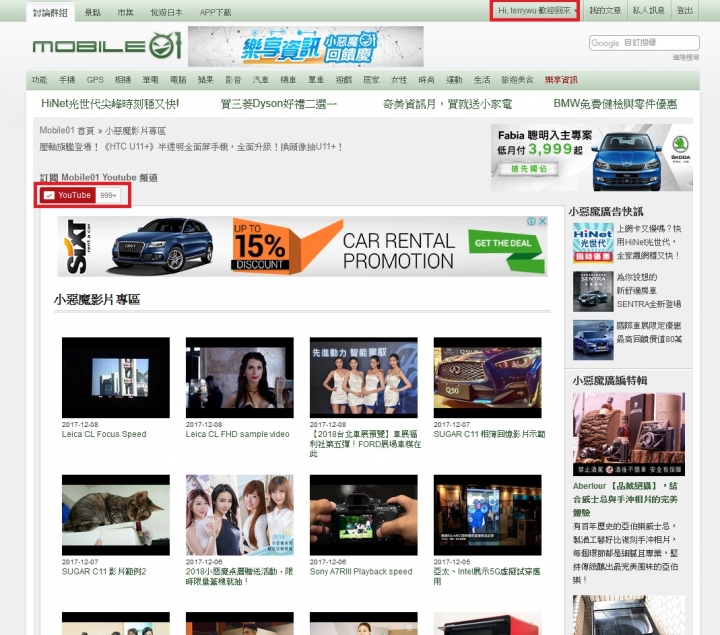Viewport: 720px width, 635px height.
Task: Click the HiNet光世代尖峰時刻穩又快 promo link
Action: [x=110, y=104]
